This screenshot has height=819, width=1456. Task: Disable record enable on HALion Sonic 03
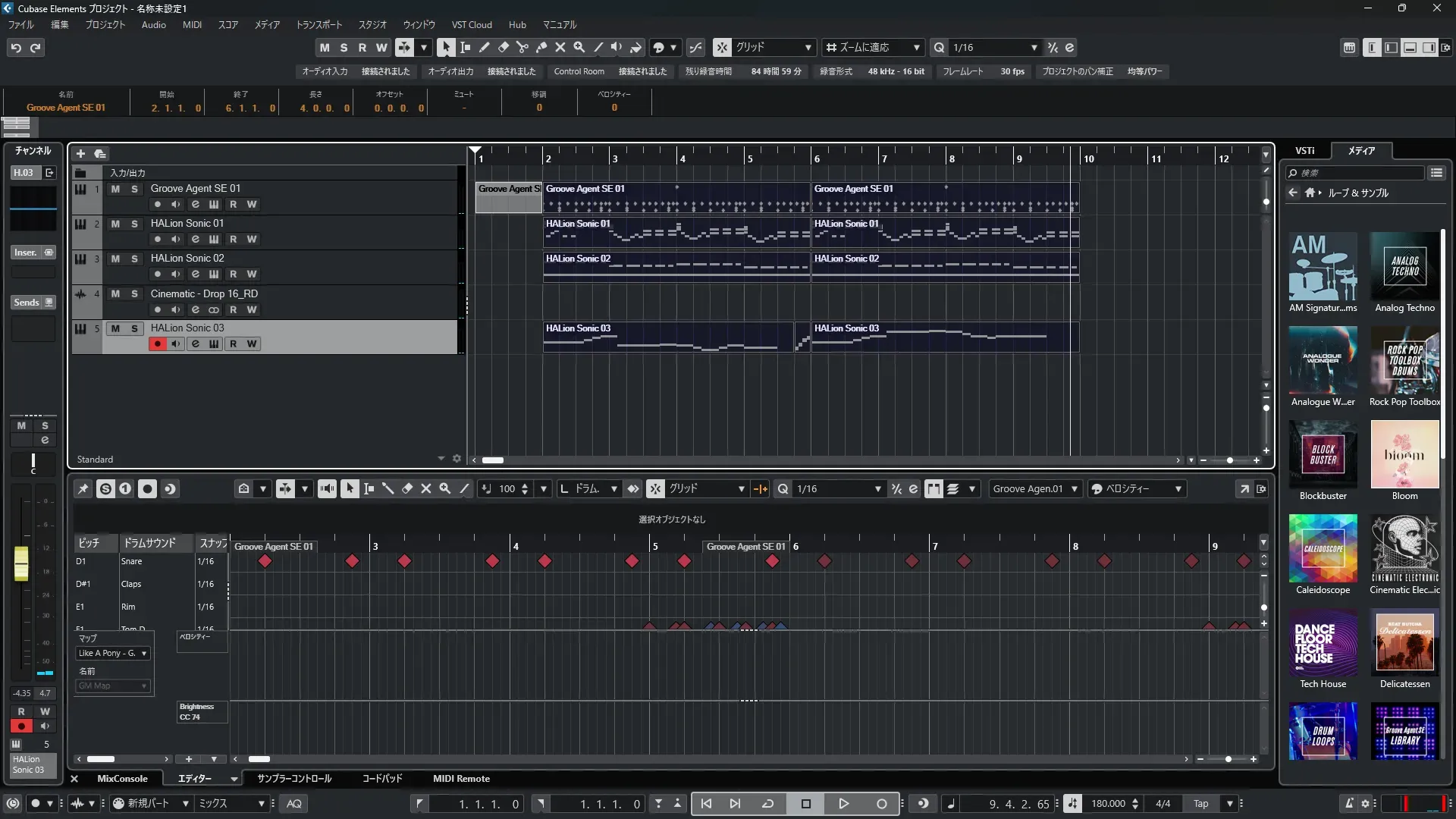coord(157,344)
